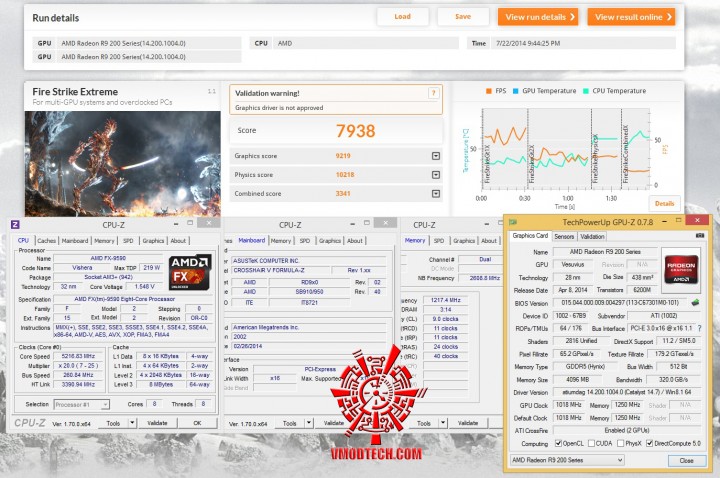This screenshot has height=478, width=720.
Task: Open About tab in first CPU-Z window
Action: [178, 241]
